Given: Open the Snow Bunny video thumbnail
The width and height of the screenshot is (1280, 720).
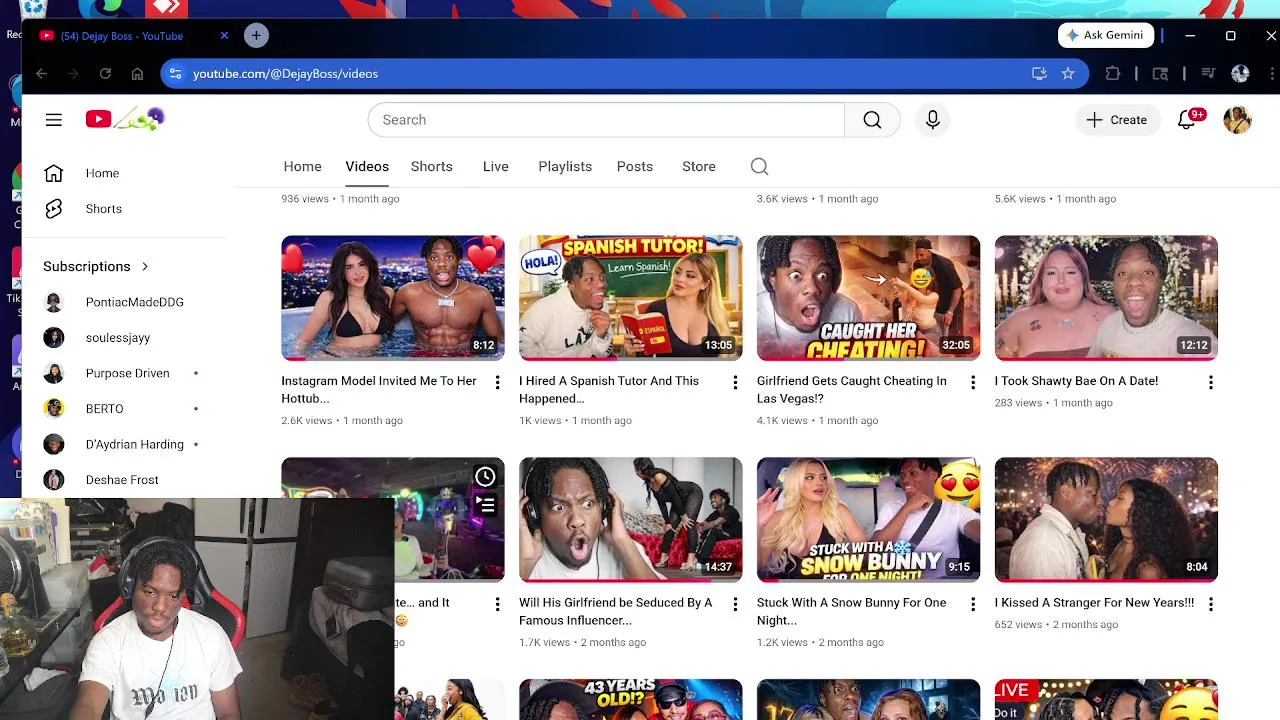Looking at the screenshot, I should coord(869,520).
